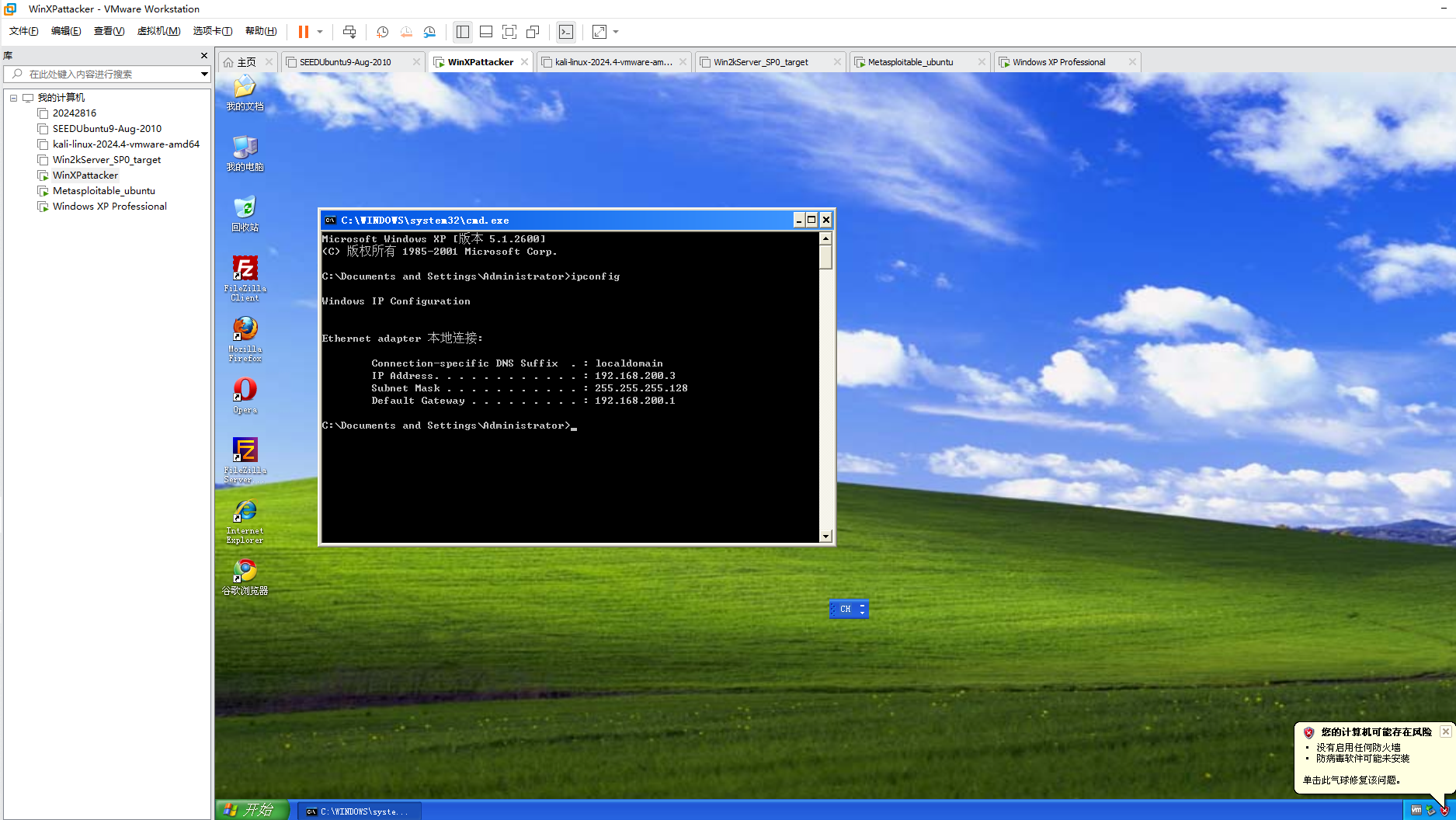The image size is (1456, 820).
Task: Select the 回收站 recycle bin icon
Action: coord(245,214)
